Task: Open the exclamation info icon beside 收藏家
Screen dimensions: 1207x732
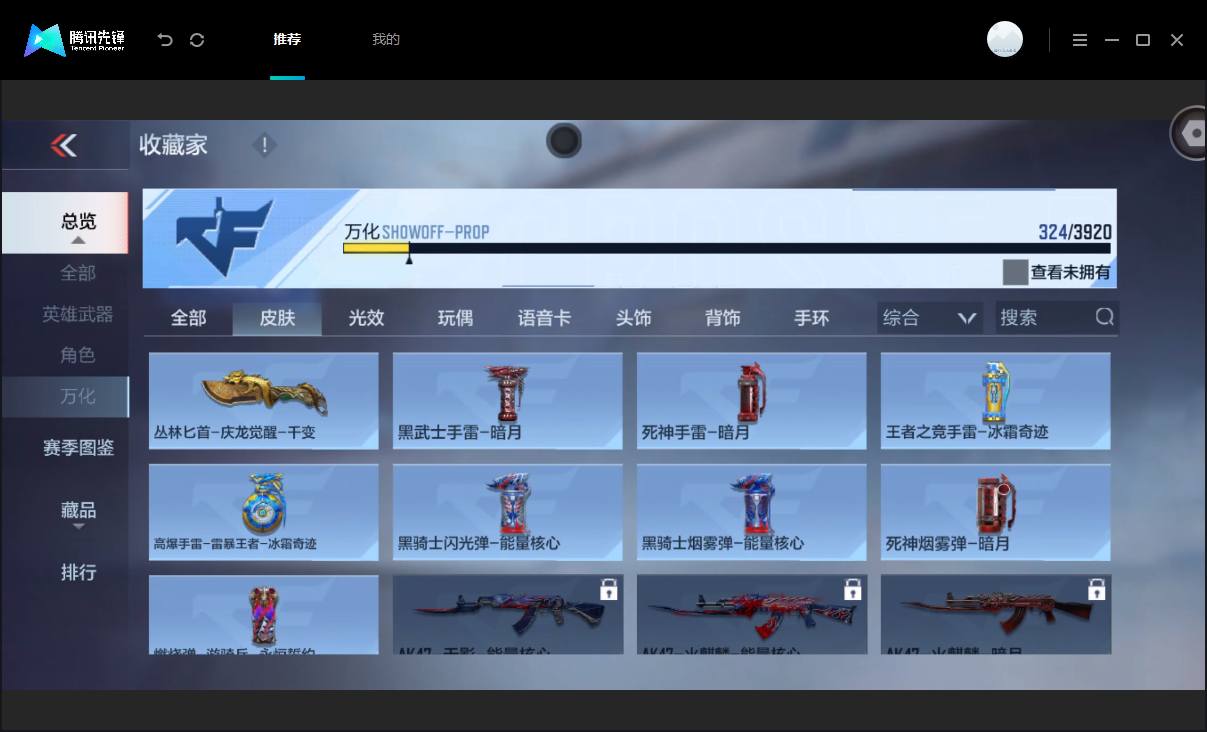Action: (264, 146)
